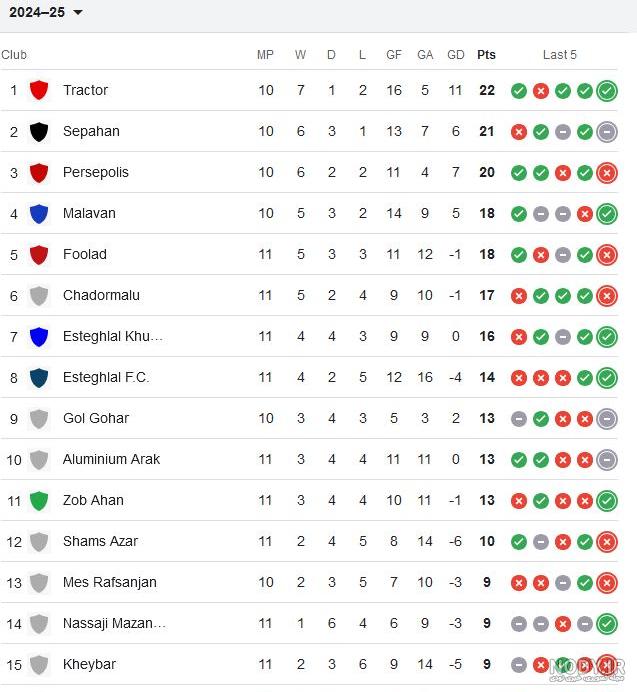Click Sepahan's black shield logo

[39, 132]
